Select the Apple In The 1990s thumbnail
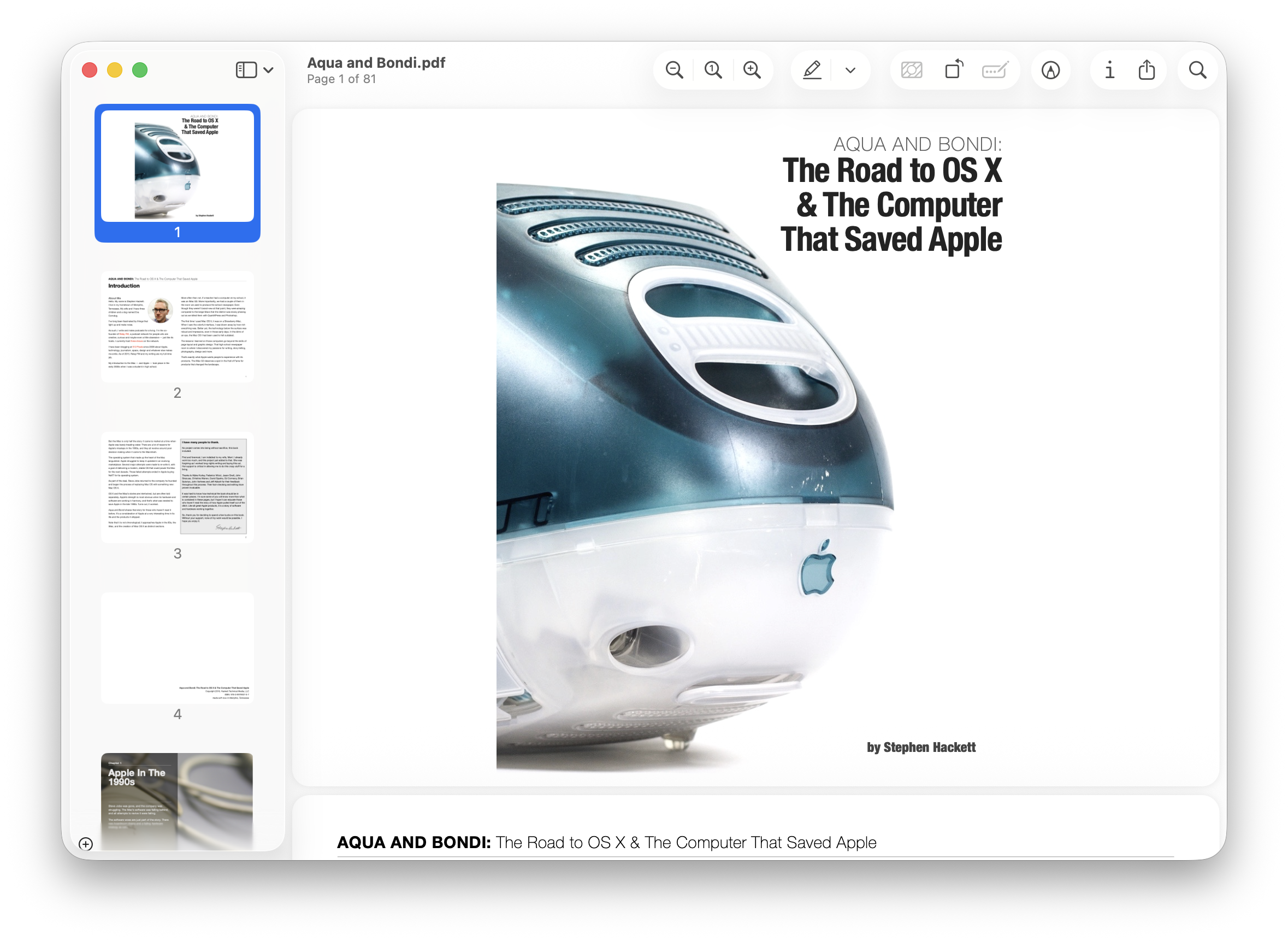Screen dimensions: 1288x941 pos(177,801)
